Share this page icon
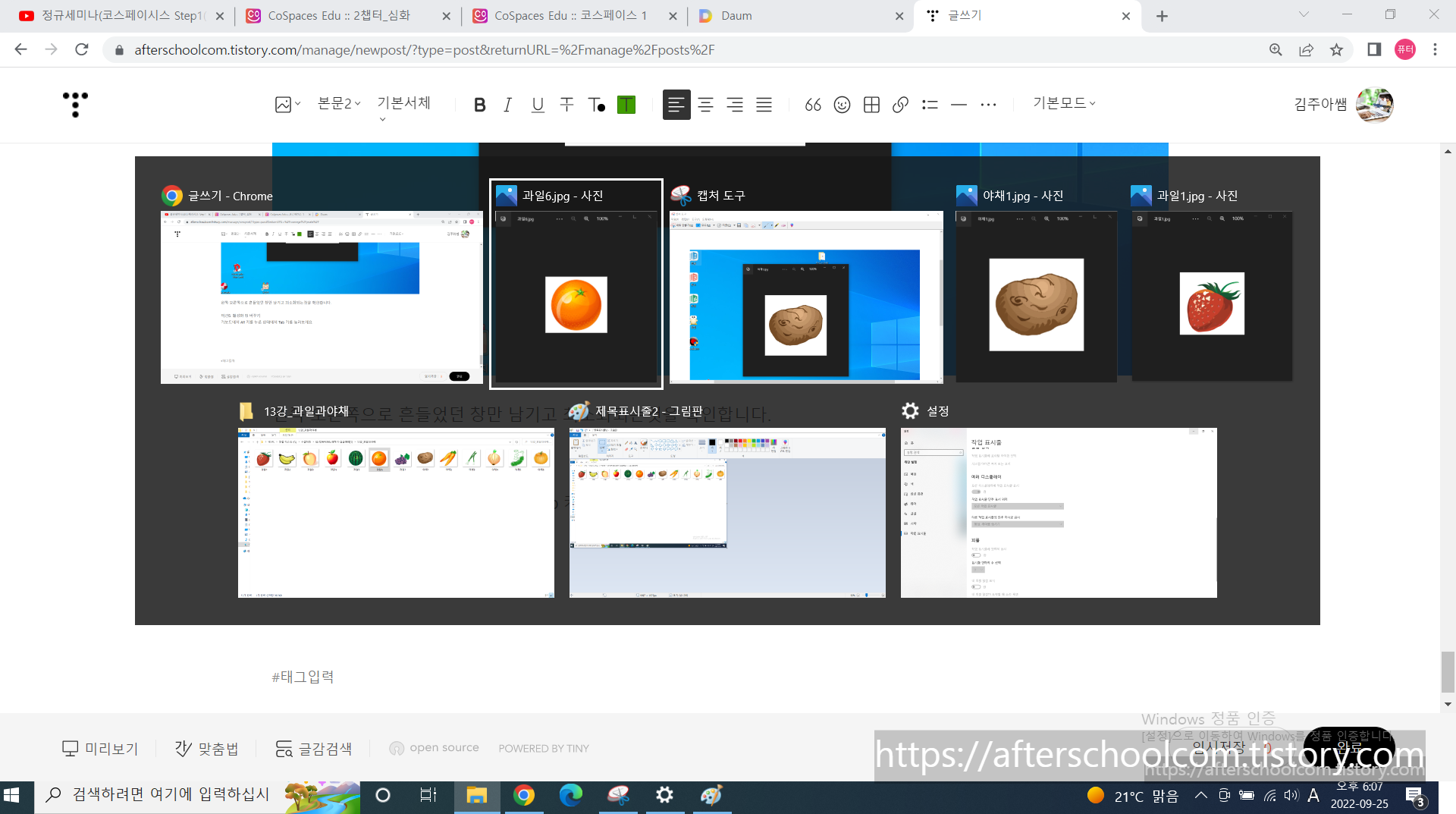 point(1306,49)
